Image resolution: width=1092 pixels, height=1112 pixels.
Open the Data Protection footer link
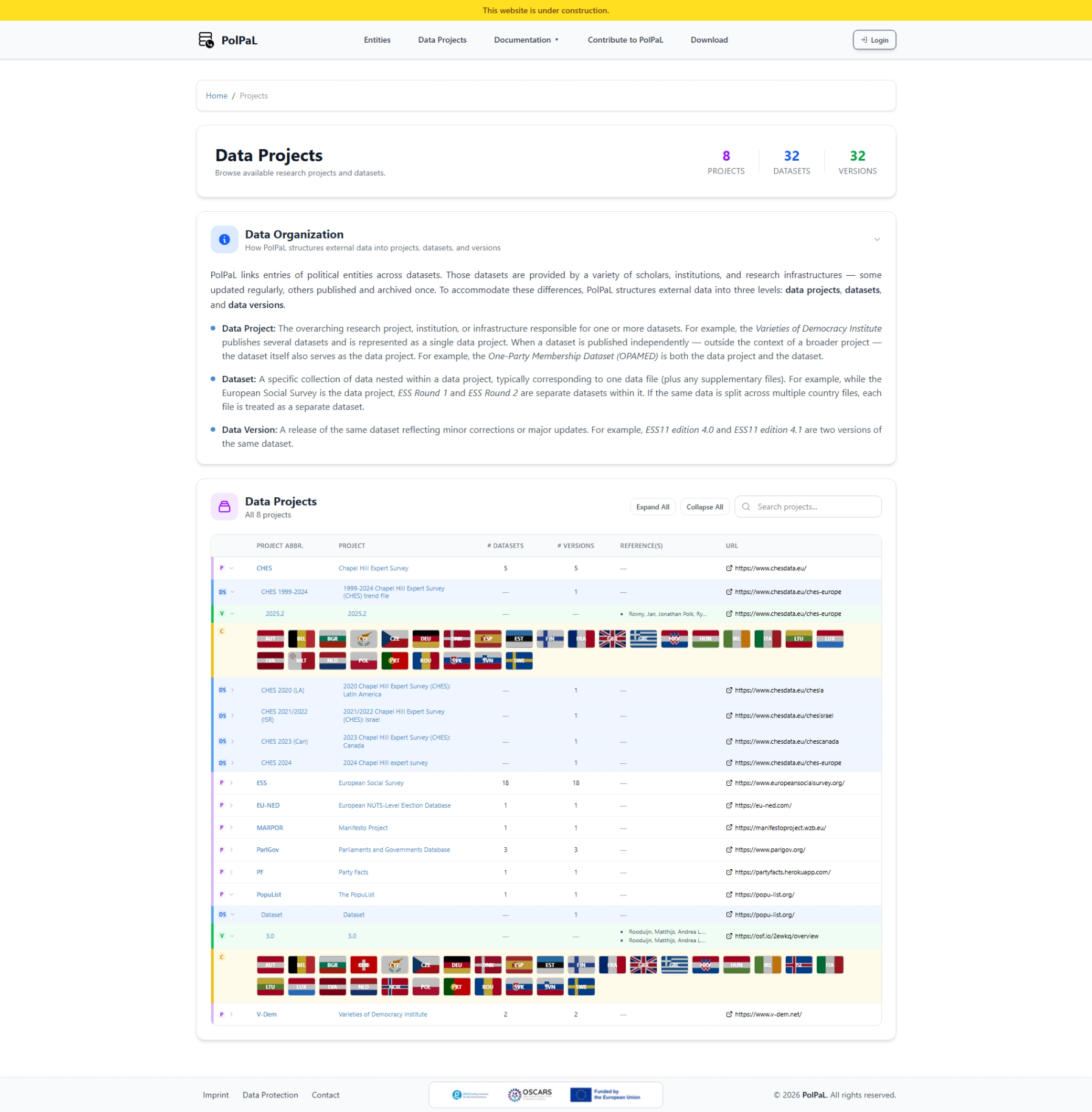[x=270, y=1095]
